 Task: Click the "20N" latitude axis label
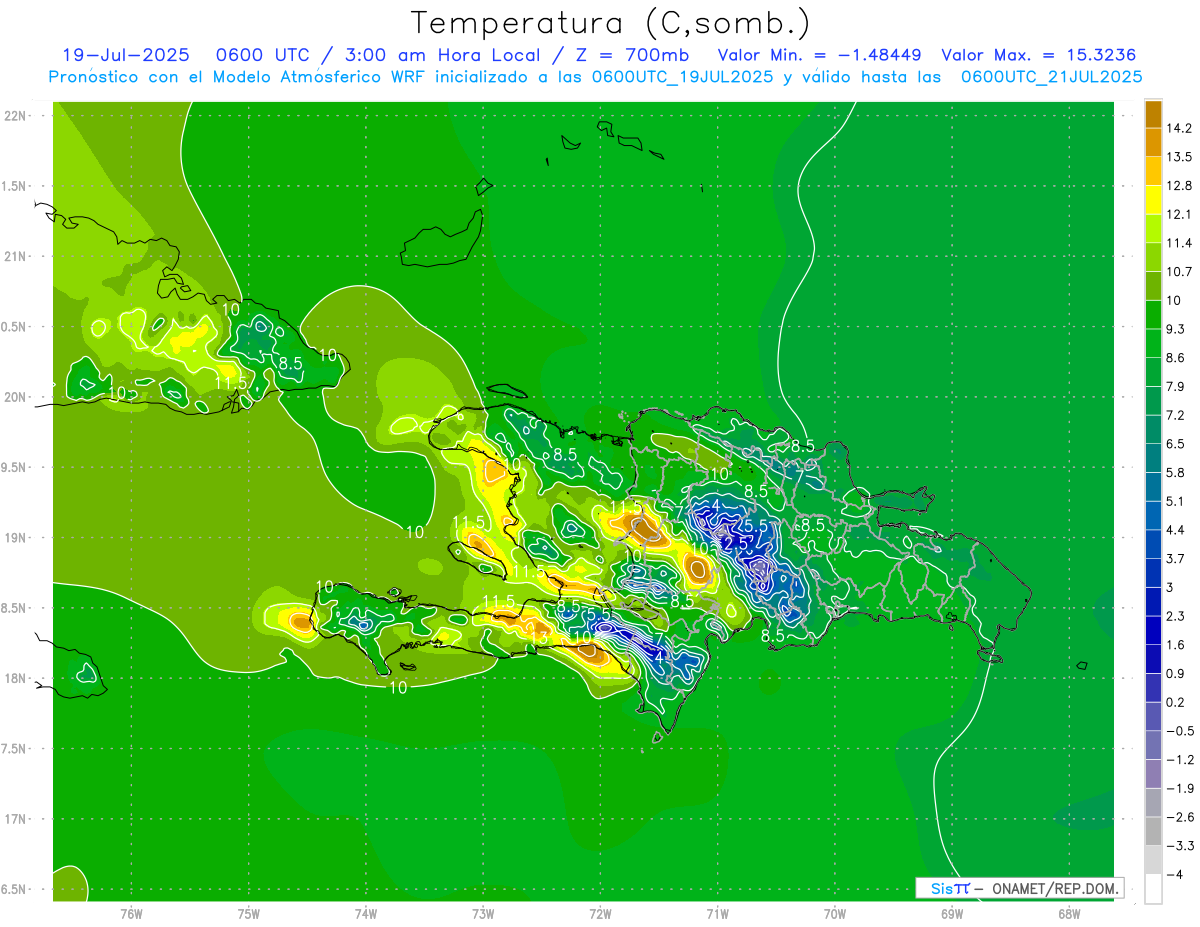point(16,397)
